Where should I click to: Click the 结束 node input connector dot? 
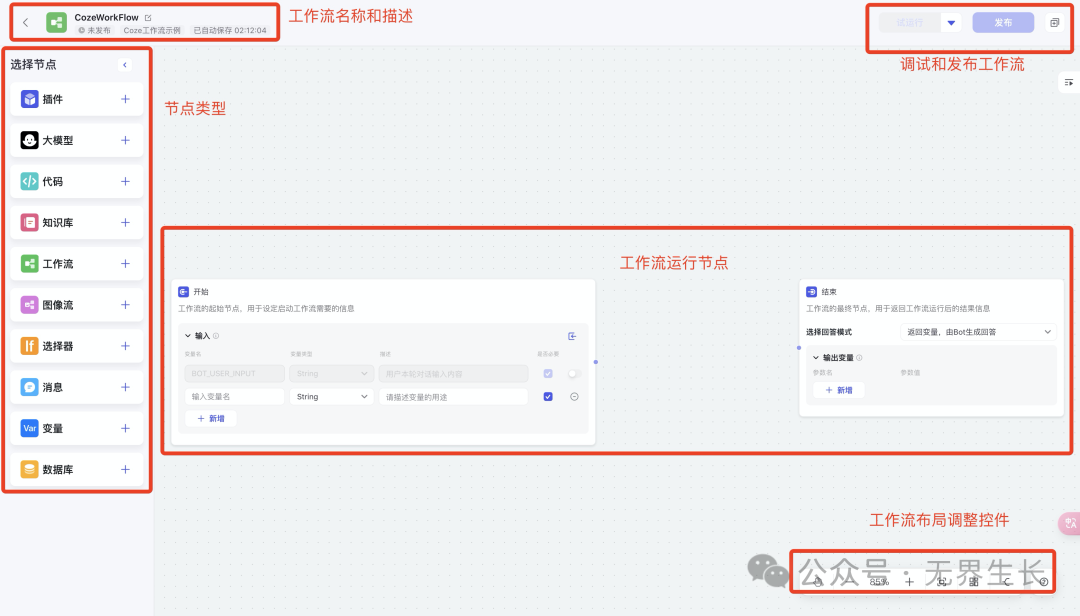(x=799, y=348)
